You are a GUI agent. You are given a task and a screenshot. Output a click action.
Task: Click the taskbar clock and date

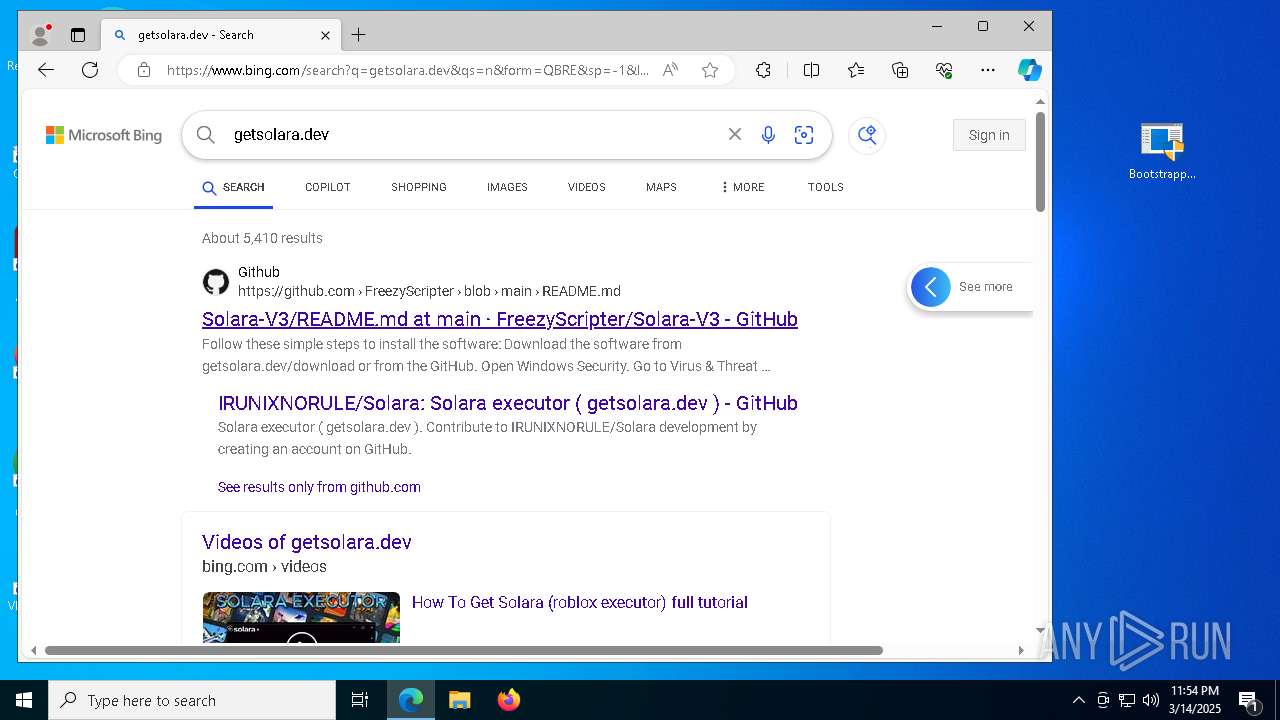1195,700
